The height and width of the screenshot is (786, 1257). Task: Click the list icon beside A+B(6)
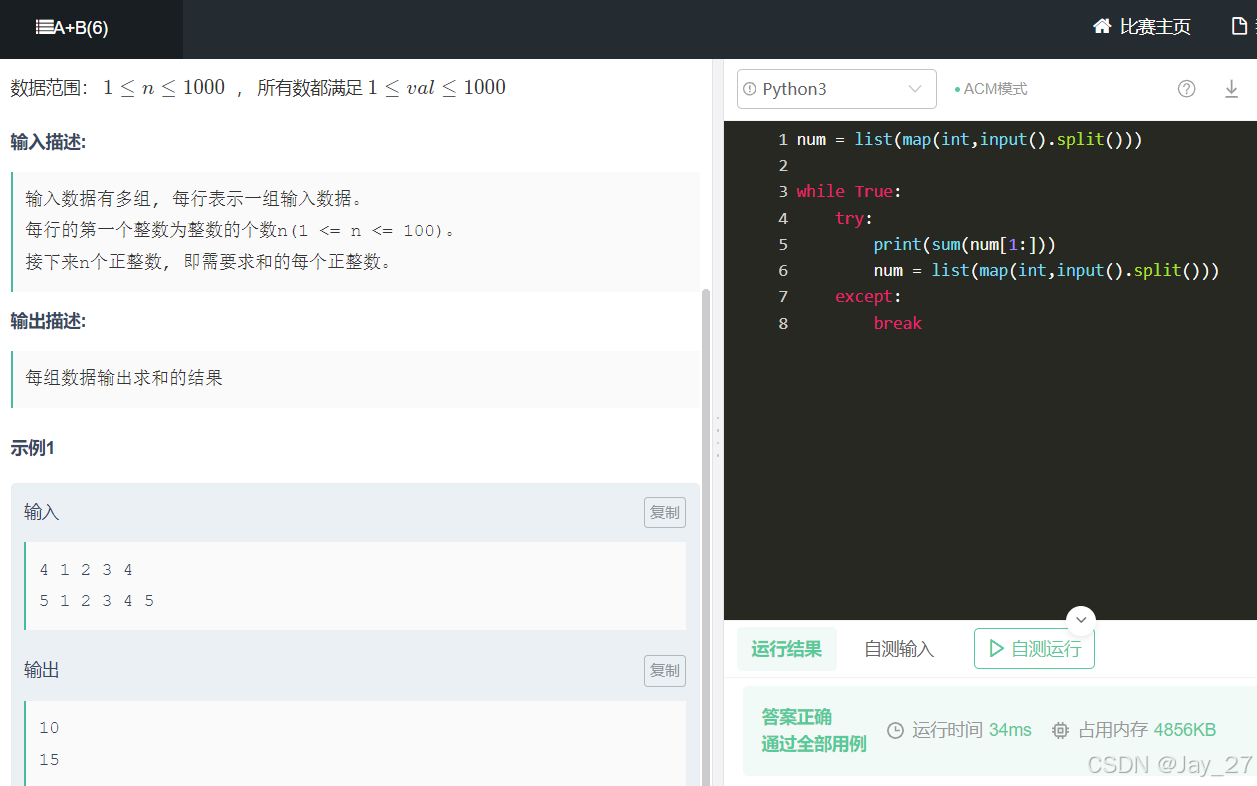pyautogui.click(x=44, y=28)
